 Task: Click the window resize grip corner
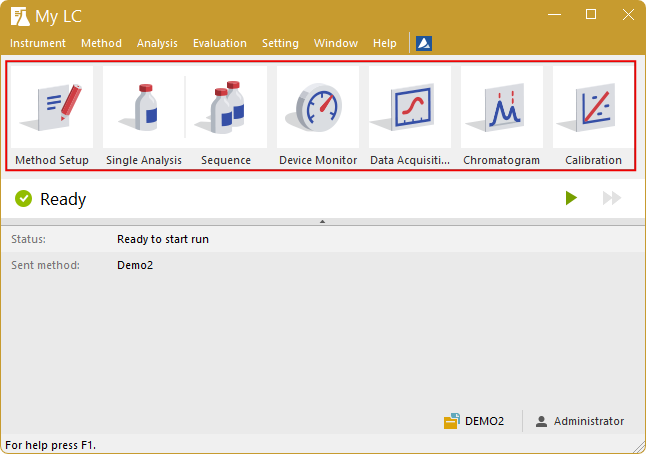coord(640,447)
